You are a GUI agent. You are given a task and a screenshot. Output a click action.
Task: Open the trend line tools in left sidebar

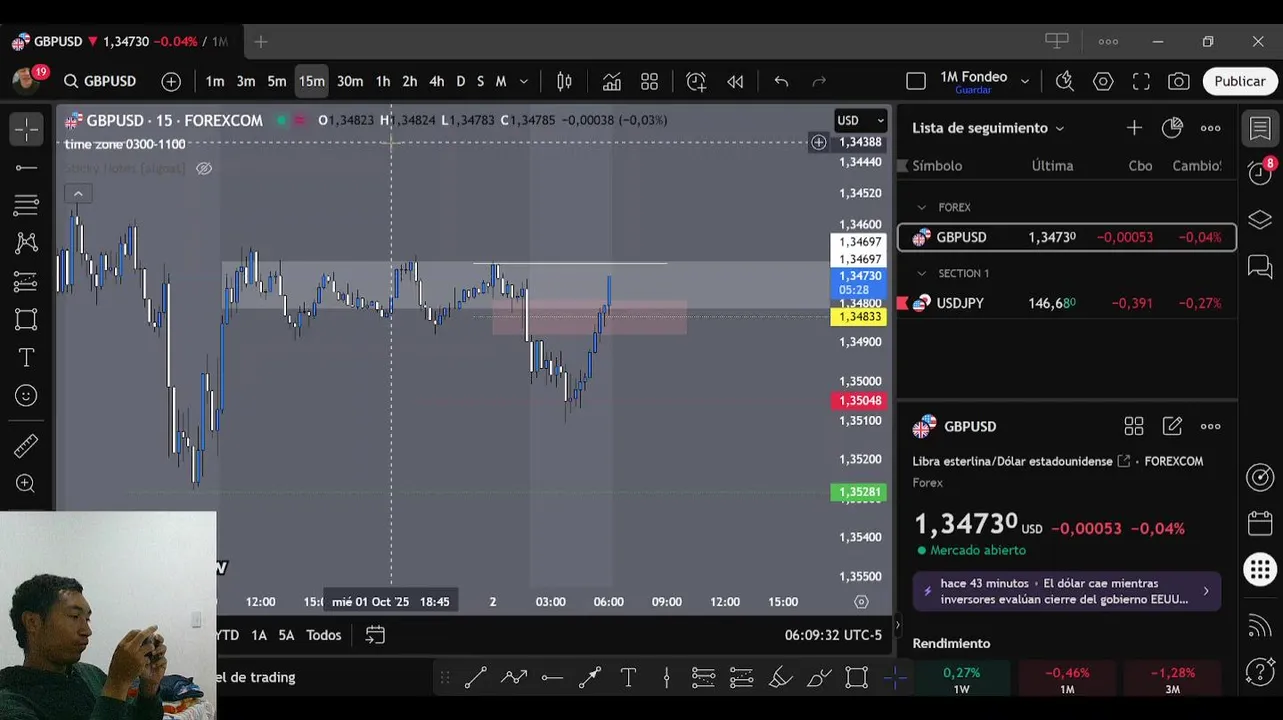click(27, 167)
